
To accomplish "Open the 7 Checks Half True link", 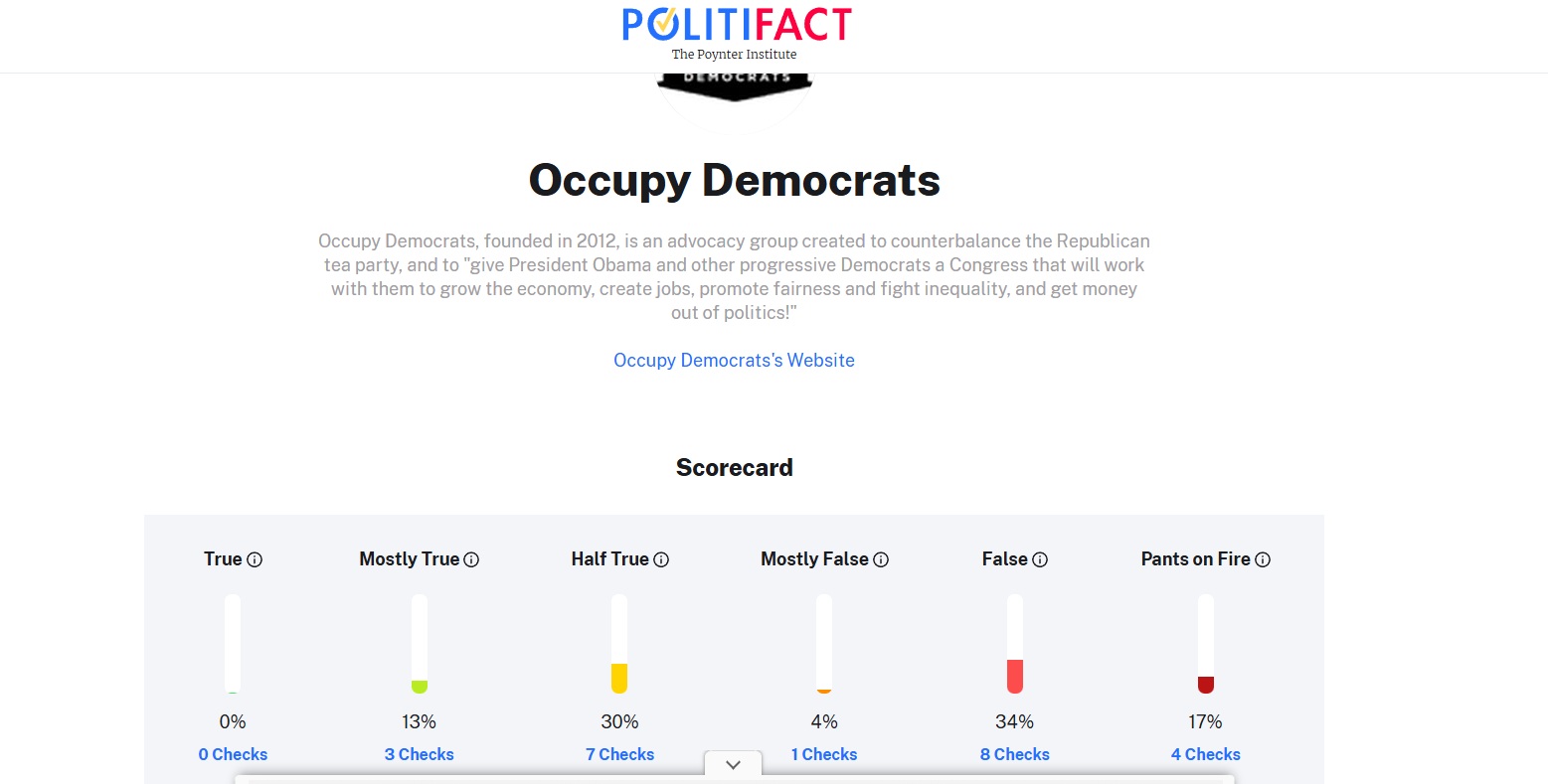I will 619,754.
